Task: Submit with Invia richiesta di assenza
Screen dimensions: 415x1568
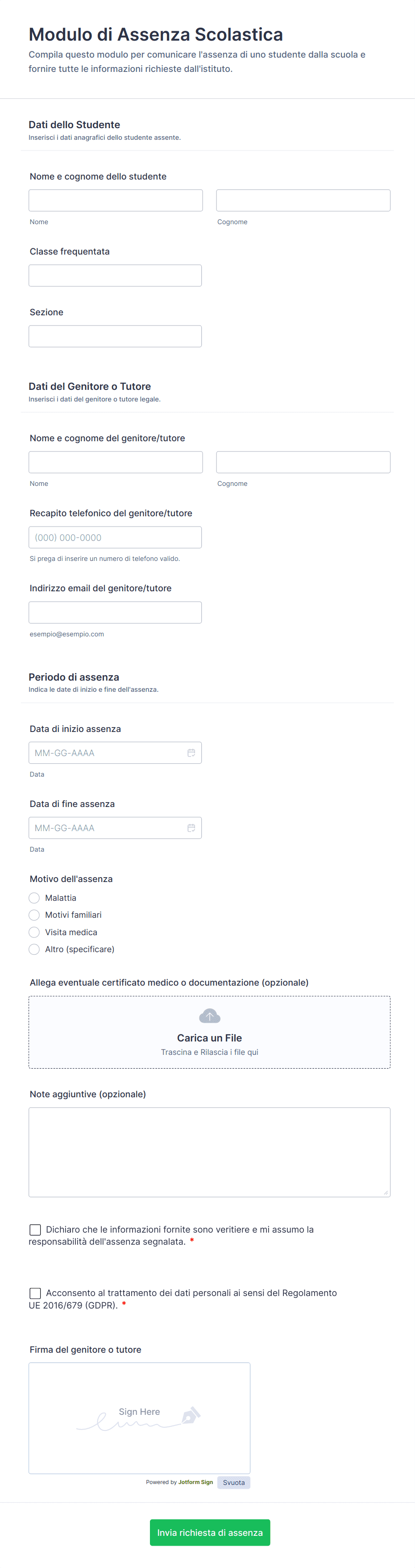Action: click(210, 1533)
